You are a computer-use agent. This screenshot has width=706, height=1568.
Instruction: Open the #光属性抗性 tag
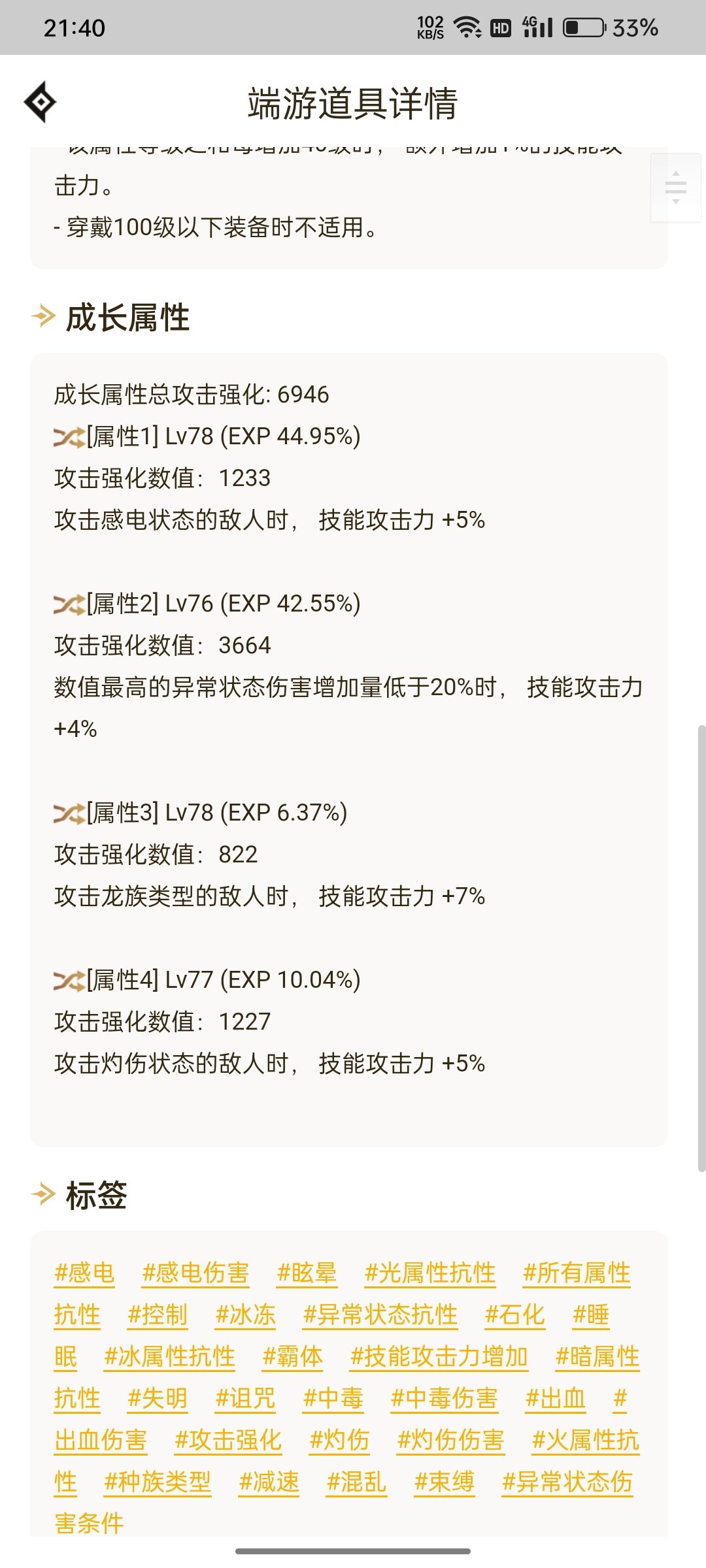tap(430, 1273)
